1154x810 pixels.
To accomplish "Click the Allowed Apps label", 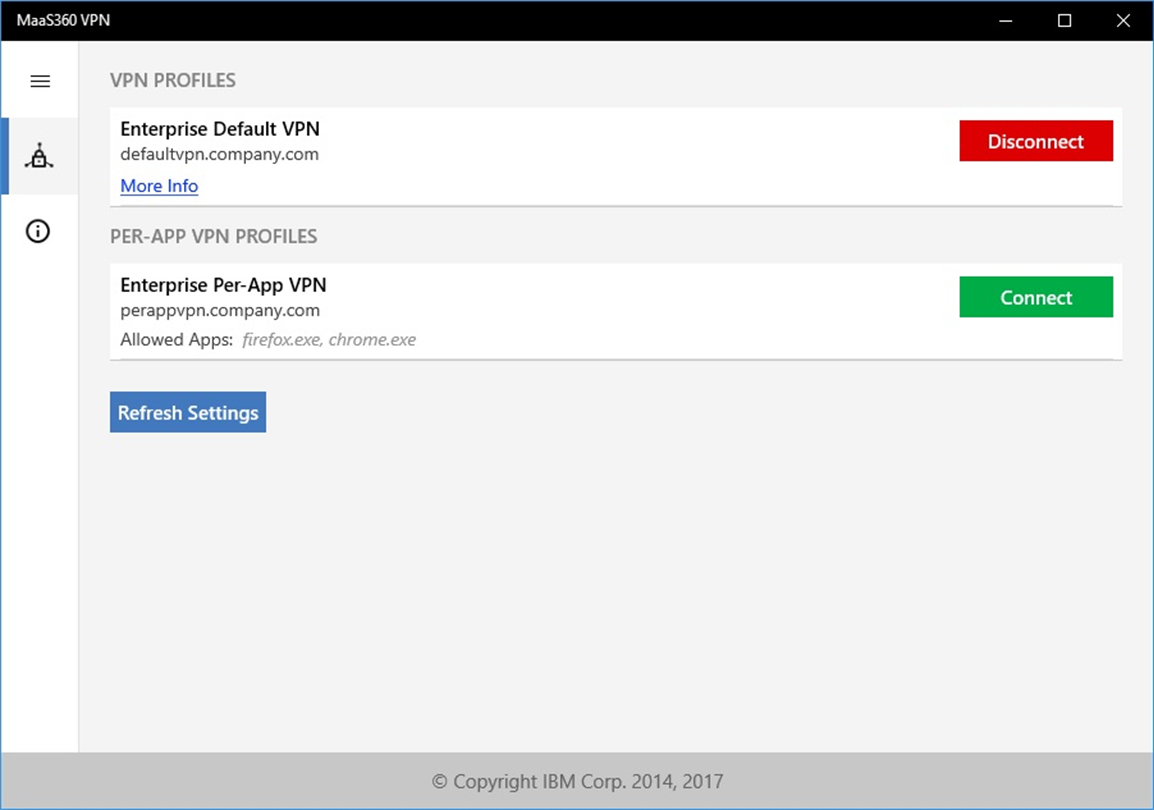I will pyautogui.click(x=177, y=340).
